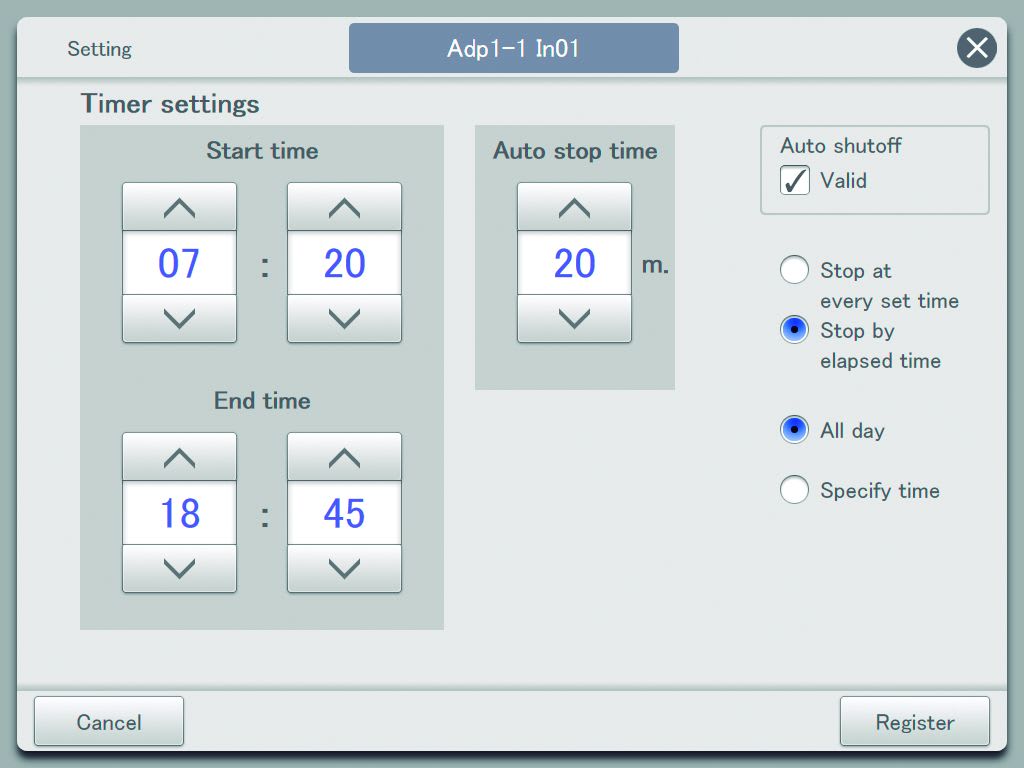Viewport: 1024px width, 768px height.
Task: Increase the Start time hour value
Action: click(179, 208)
